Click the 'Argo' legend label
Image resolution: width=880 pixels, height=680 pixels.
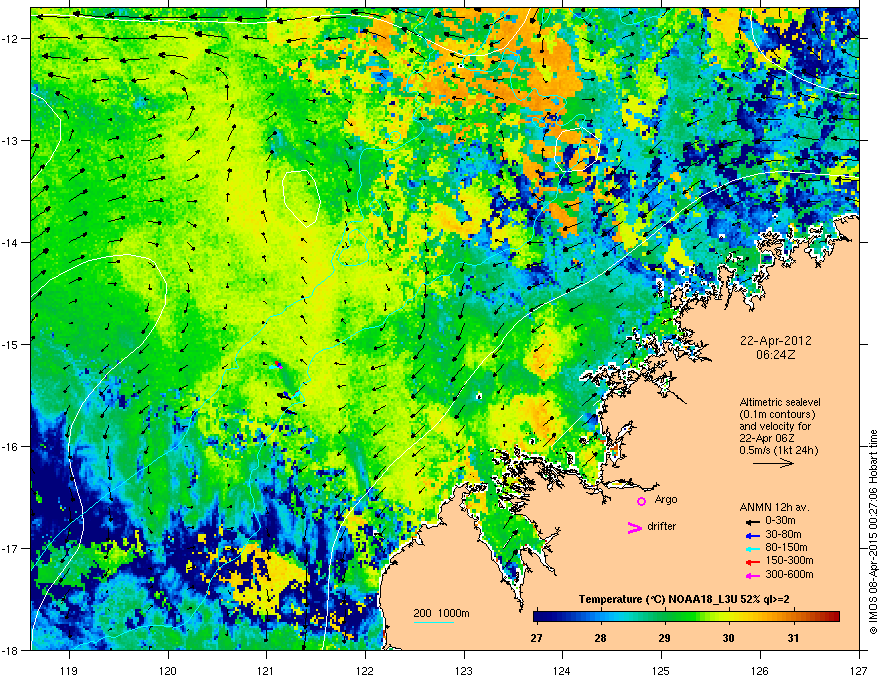[x=666, y=499]
